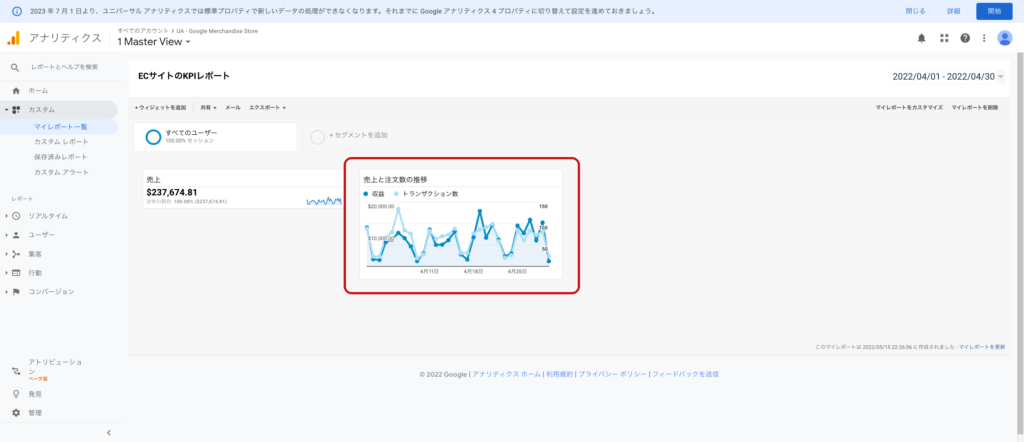Viewport: 1024px width, 442px height.
Task: Open the three-dot more options menu
Action: [x=984, y=38]
